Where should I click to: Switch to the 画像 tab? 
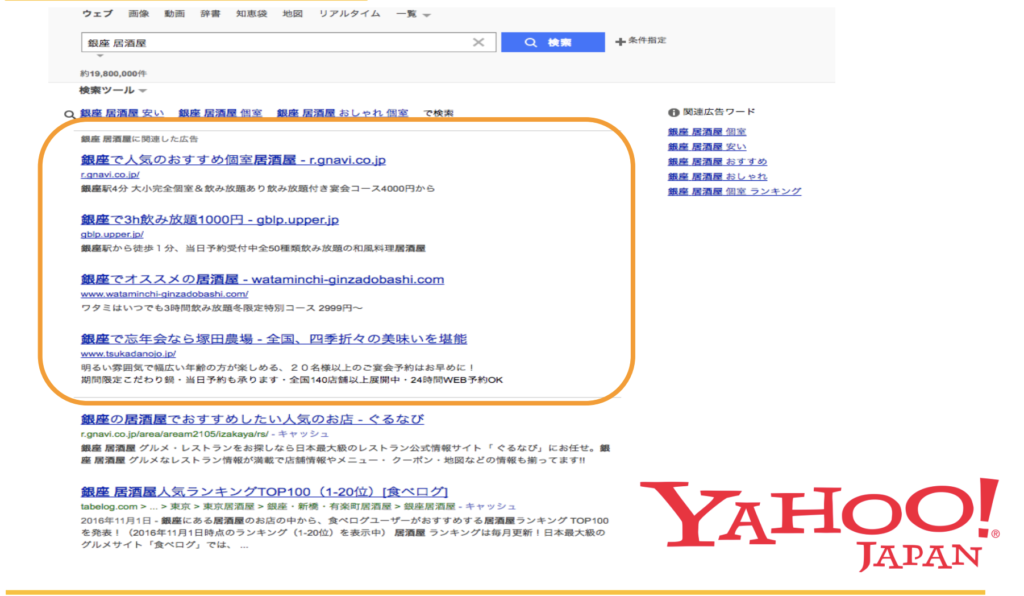click(x=139, y=15)
